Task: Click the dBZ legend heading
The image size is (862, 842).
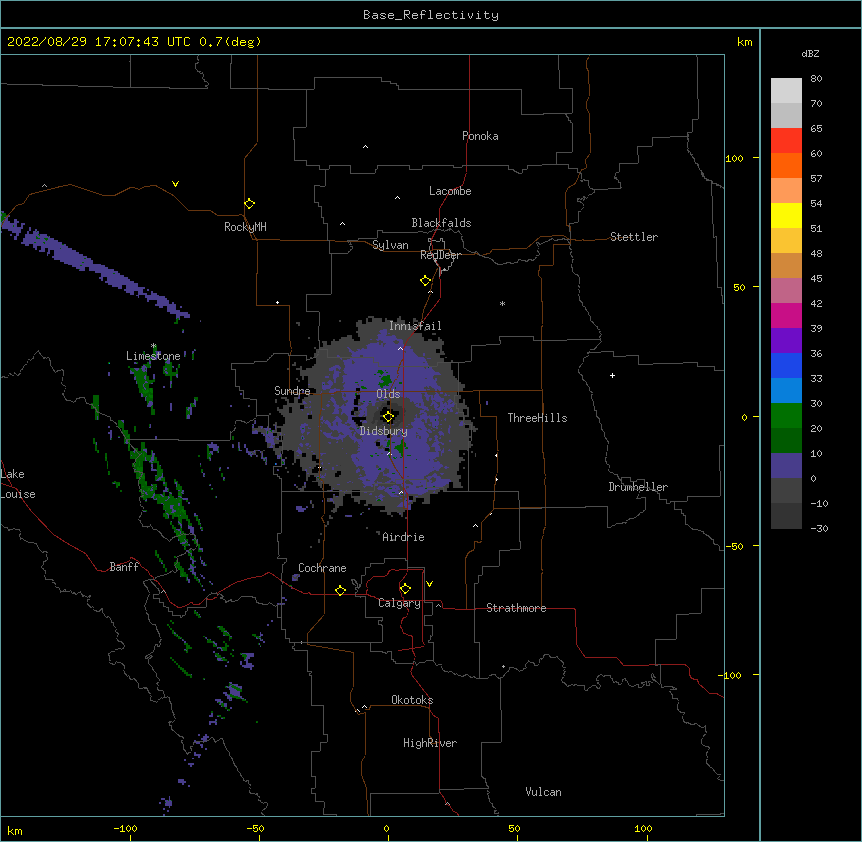Action: point(810,53)
